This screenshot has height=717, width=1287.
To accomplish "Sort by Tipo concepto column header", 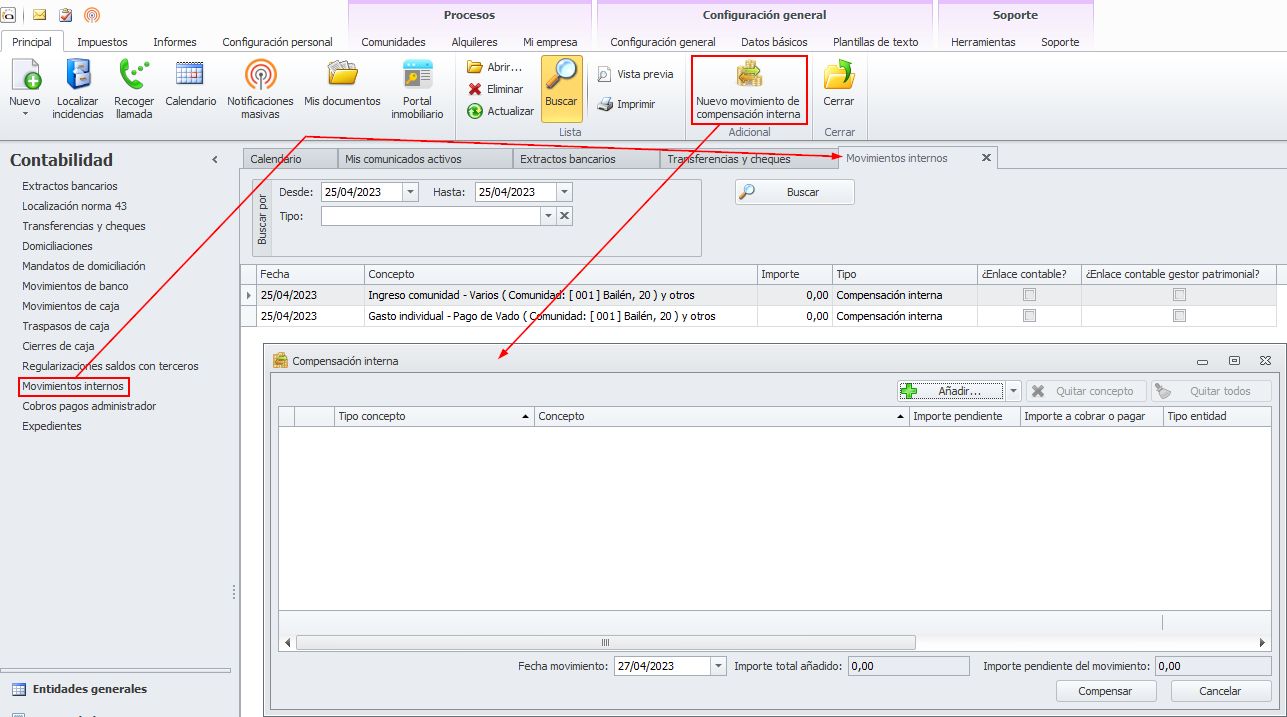I will (x=433, y=416).
